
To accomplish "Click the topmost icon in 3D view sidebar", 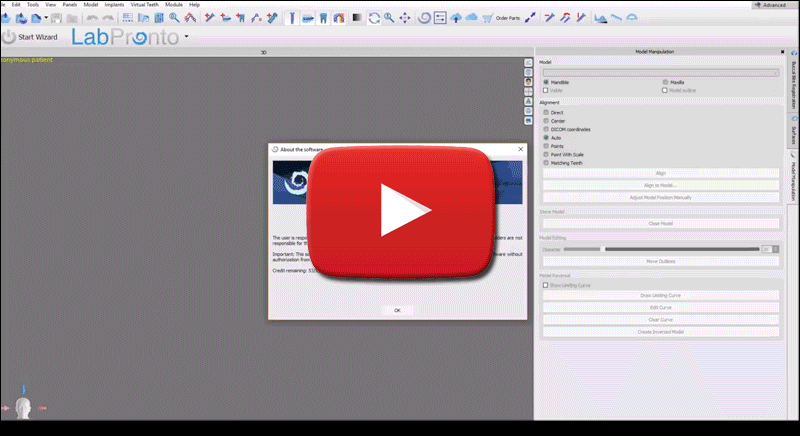I will click(x=528, y=62).
